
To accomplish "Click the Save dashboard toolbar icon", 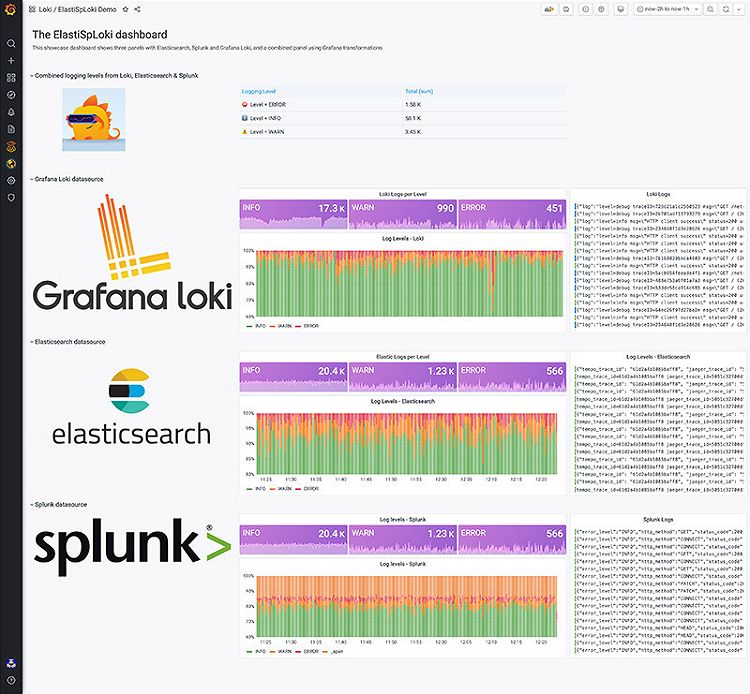I will tap(566, 9).
